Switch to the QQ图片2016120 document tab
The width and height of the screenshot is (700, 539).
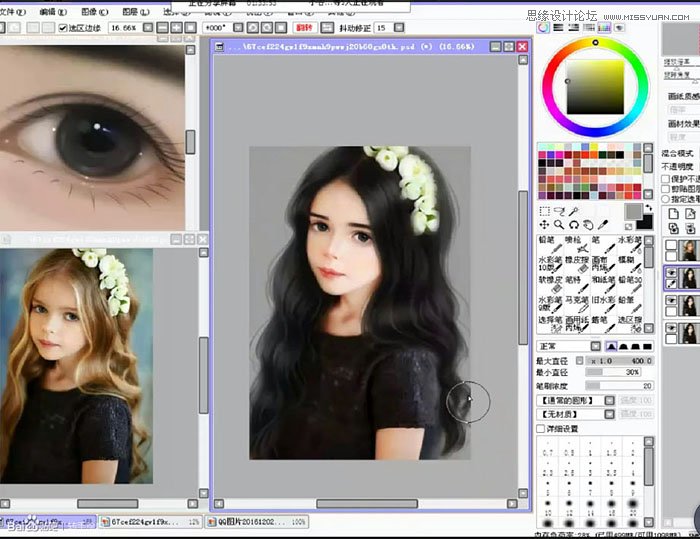click(x=257, y=522)
